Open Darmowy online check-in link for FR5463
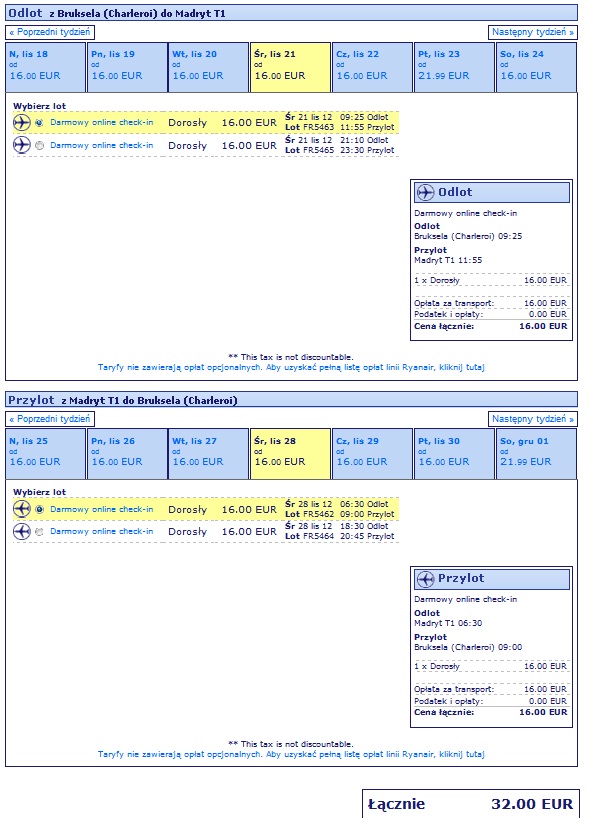 point(102,123)
